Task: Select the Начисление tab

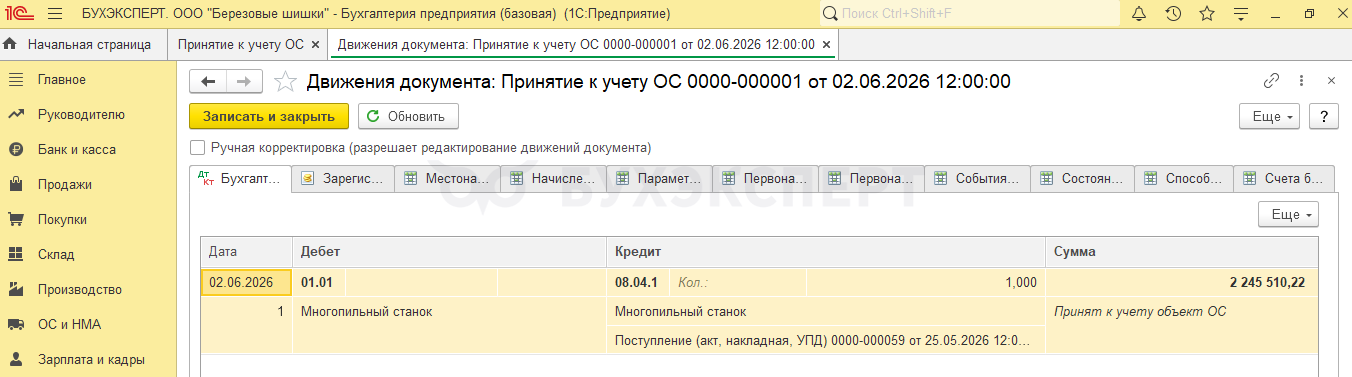Action: point(553,179)
